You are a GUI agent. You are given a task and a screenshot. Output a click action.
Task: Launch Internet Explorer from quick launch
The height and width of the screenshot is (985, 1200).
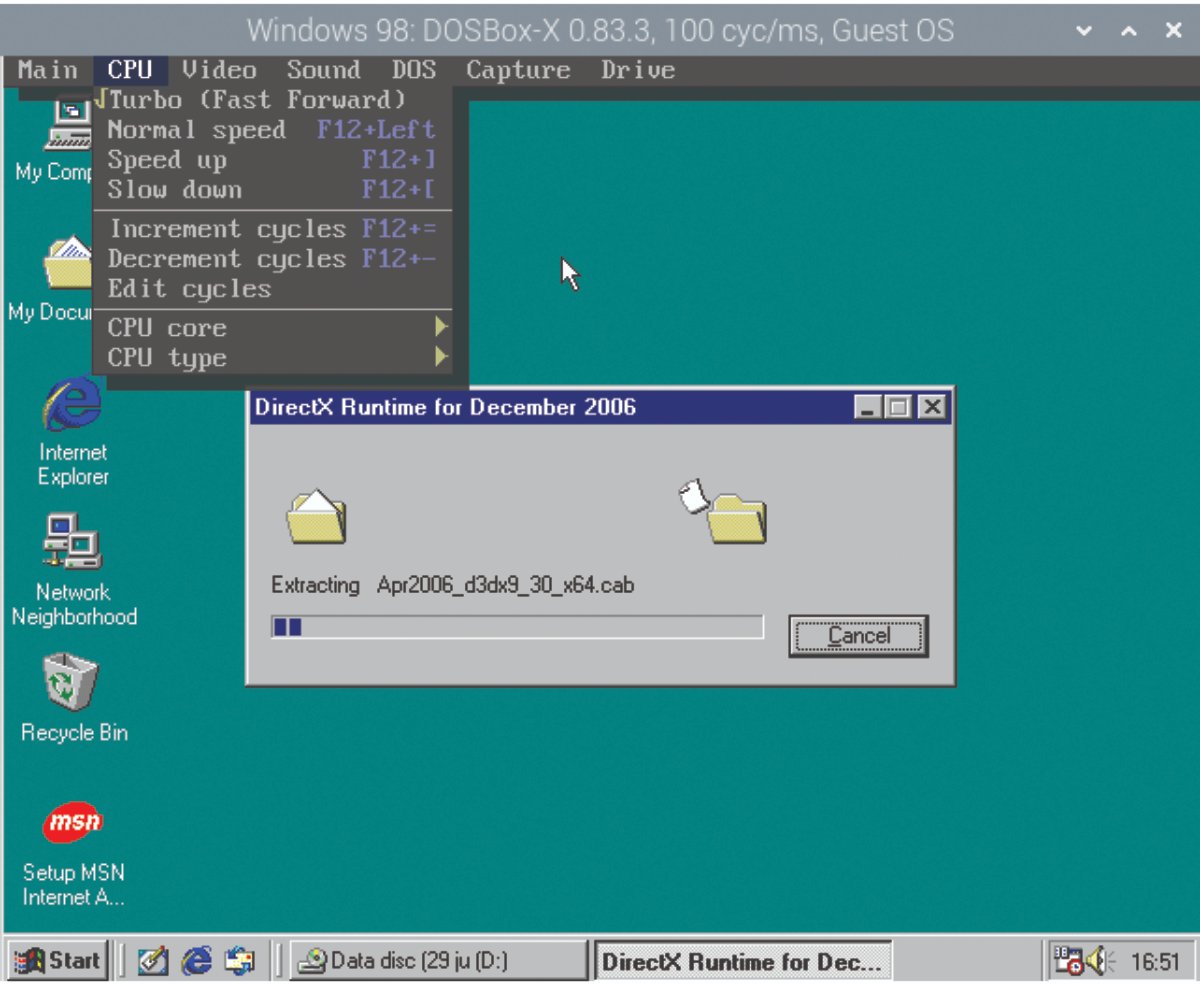tap(197, 961)
